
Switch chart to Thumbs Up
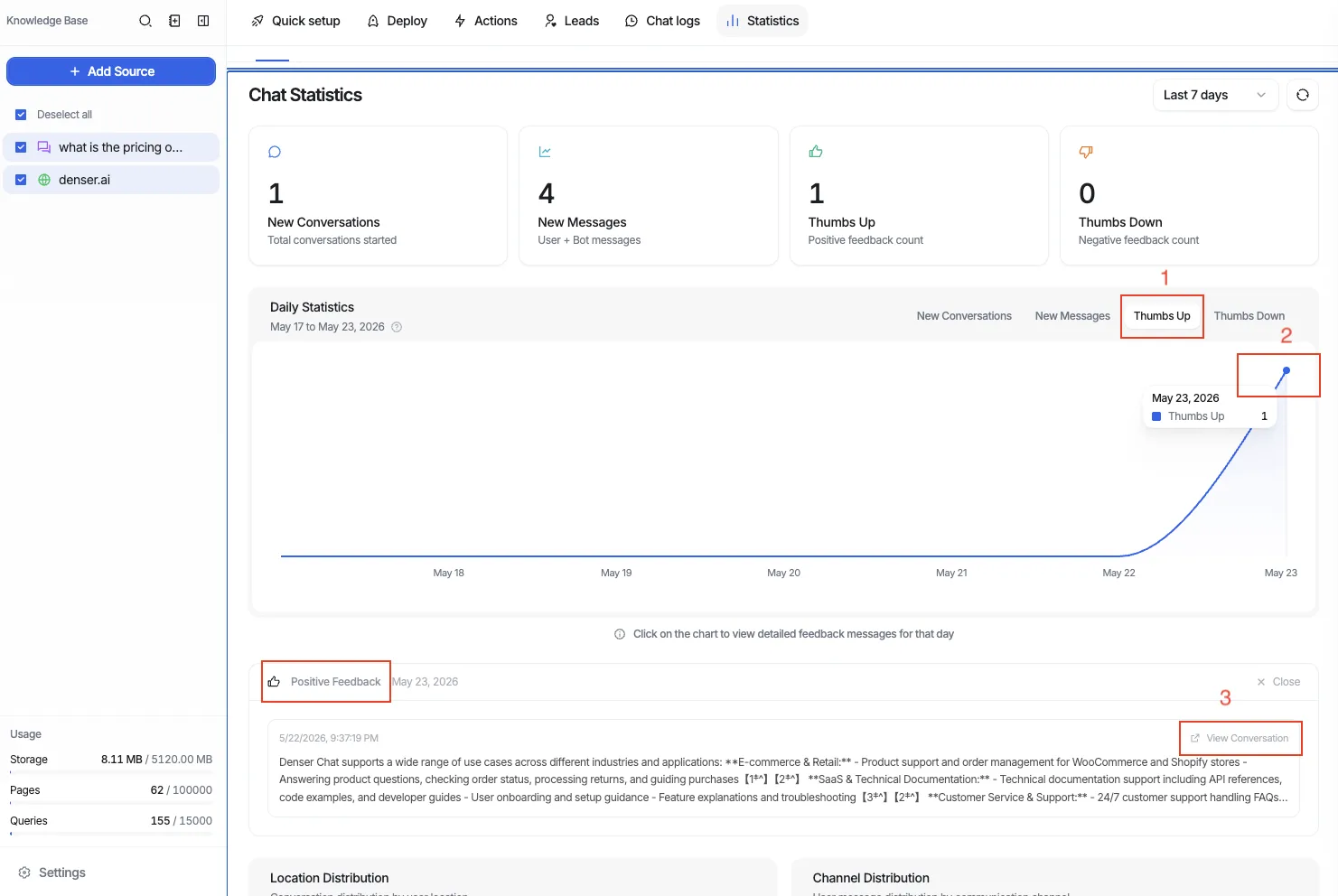tap(1162, 316)
